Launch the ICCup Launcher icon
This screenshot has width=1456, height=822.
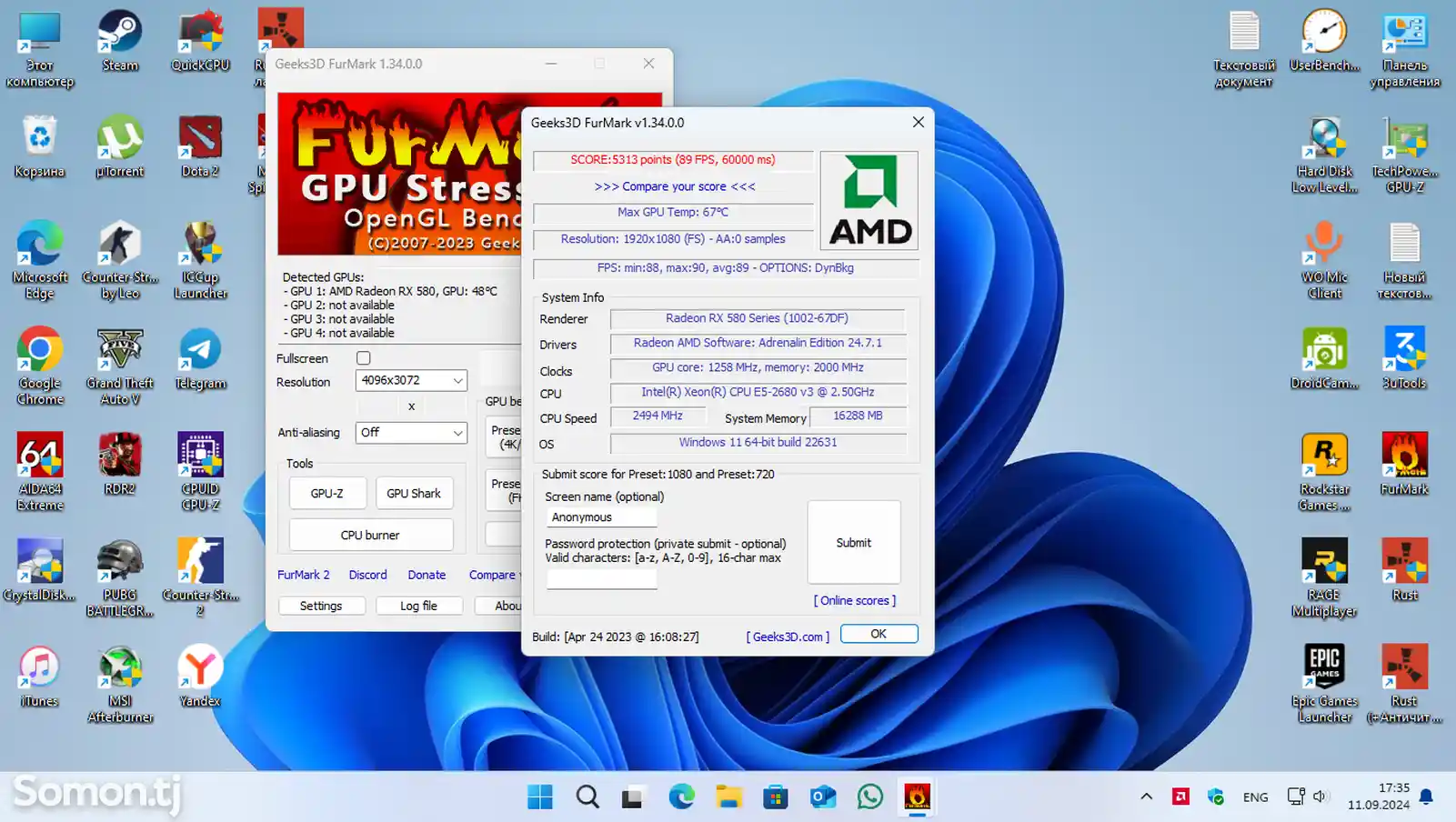click(200, 259)
